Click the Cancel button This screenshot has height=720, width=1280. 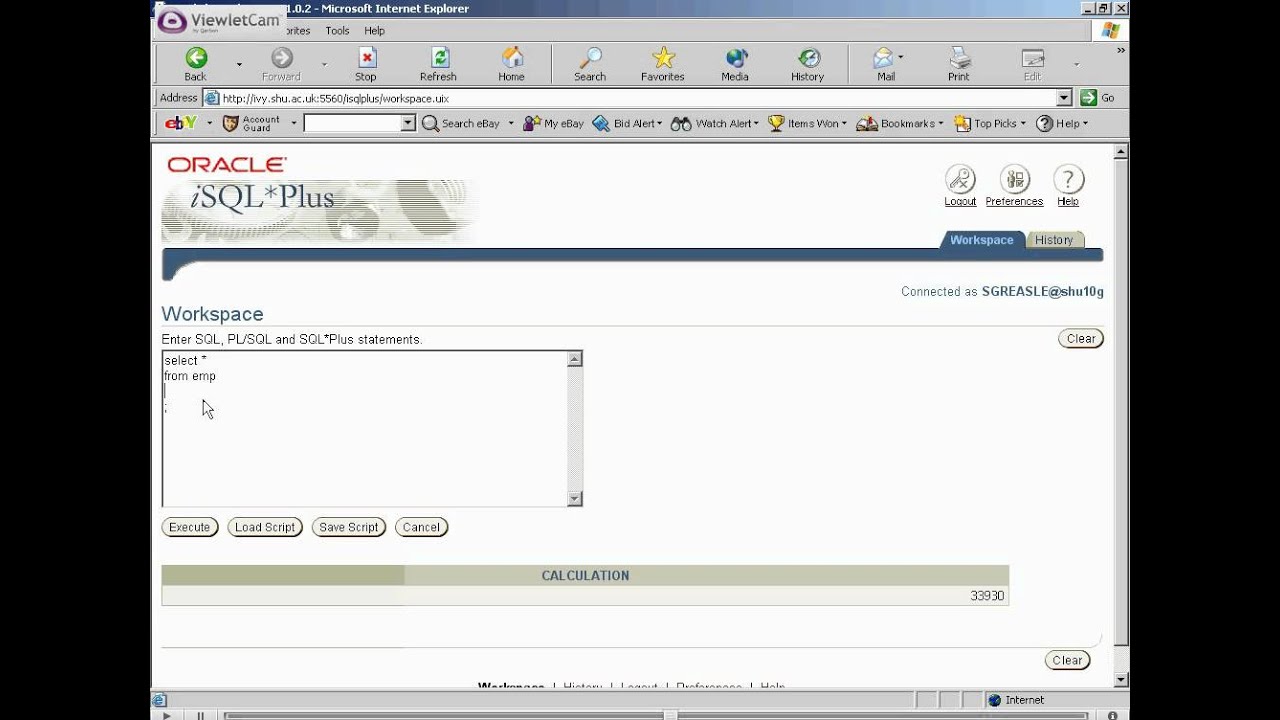(421, 527)
